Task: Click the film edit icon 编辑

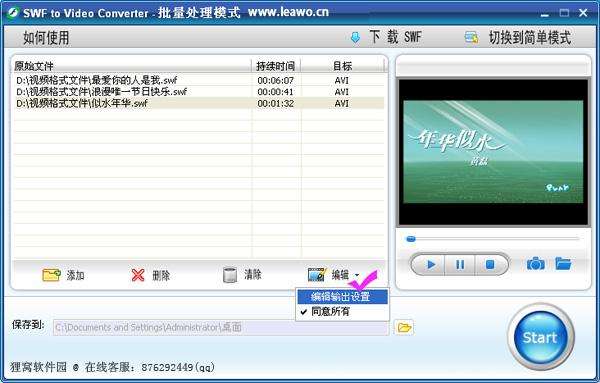Action: [x=317, y=274]
